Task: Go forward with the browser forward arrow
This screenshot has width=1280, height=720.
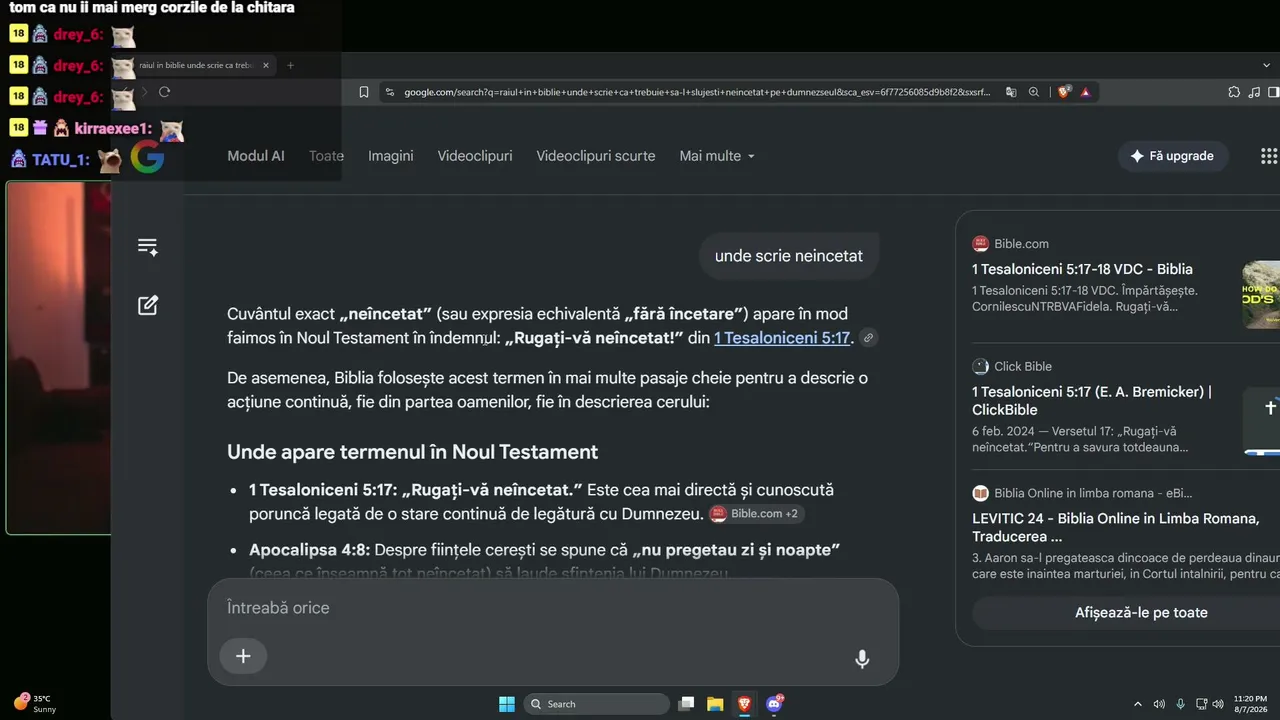Action: [x=143, y=92]
